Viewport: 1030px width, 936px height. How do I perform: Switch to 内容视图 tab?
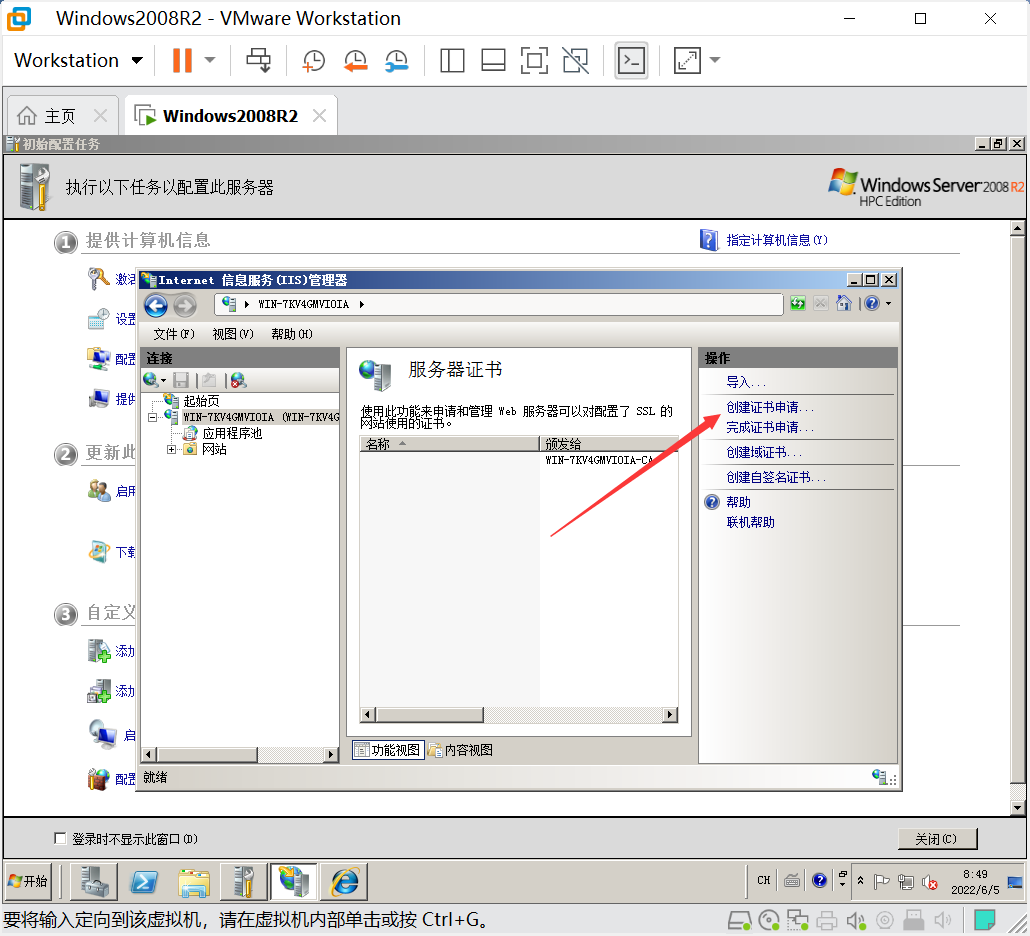[x=460, y=750]
